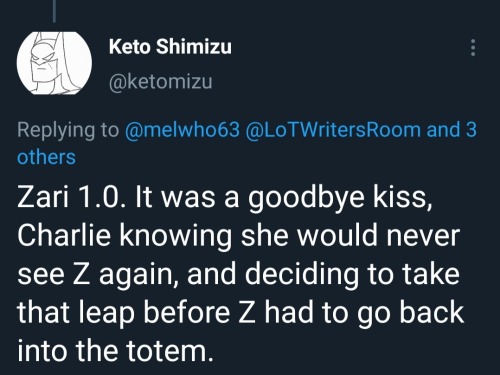Click the 'goodbye kiss,' phrase in tweet
500x375 pixels.
(x=340, y=198)
